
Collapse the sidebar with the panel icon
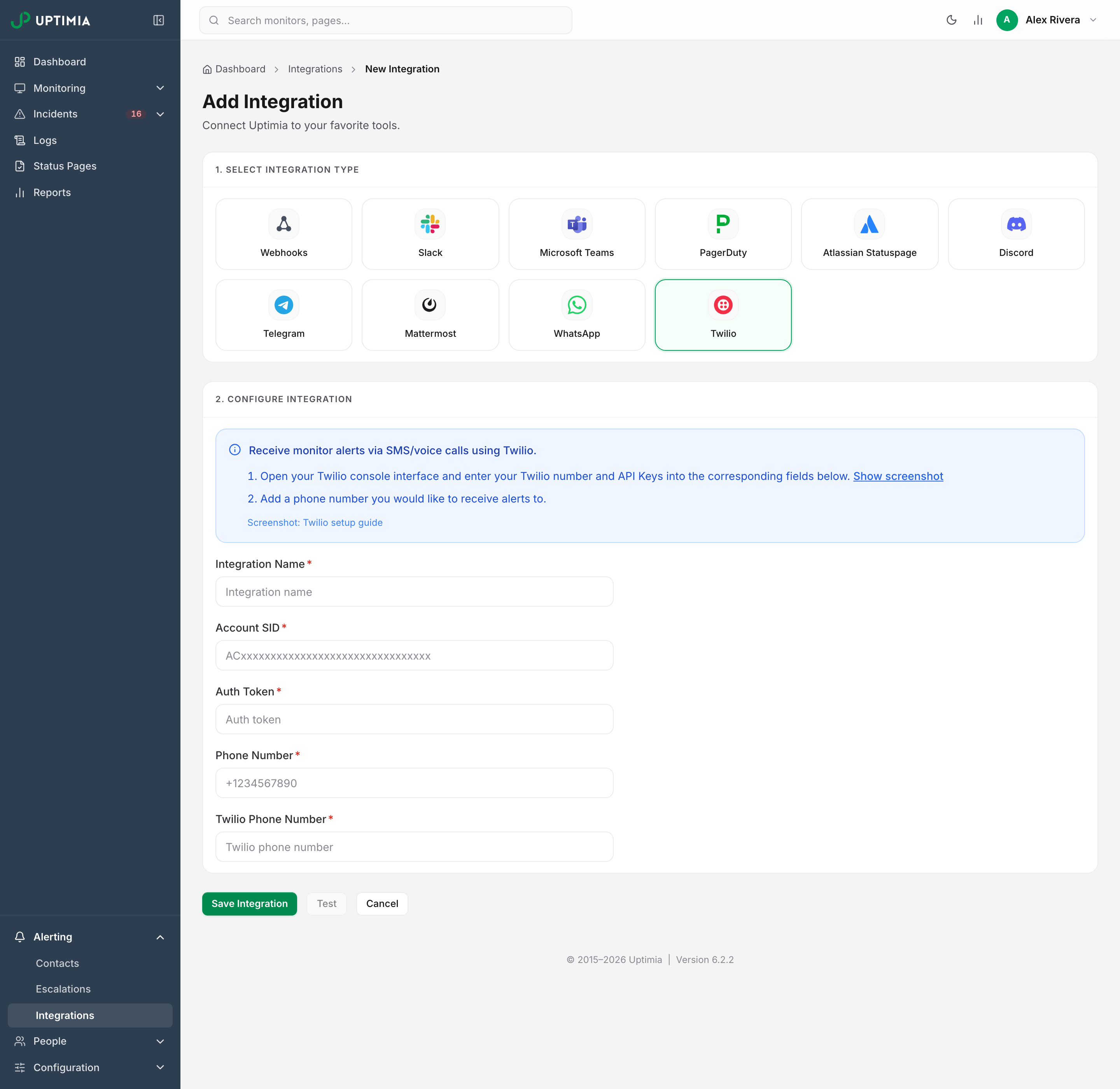click(158, 20)
